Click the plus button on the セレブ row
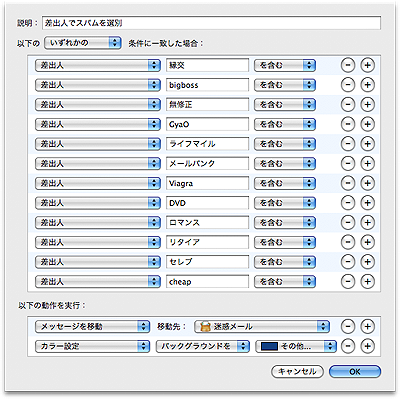This screenshot has width=400, height=399. point(367,262)
